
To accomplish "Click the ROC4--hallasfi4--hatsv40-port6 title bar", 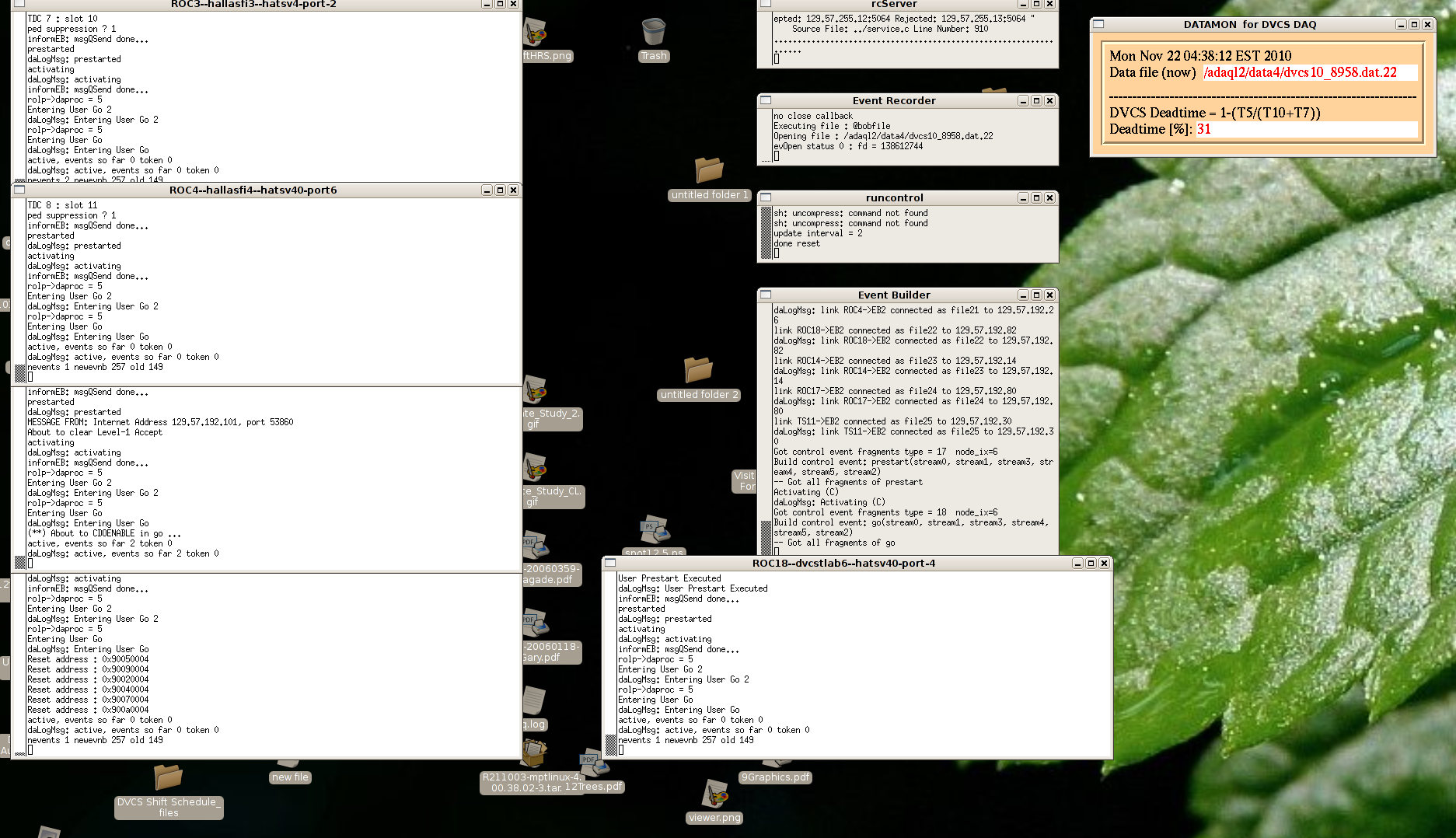I will (253, 190).
